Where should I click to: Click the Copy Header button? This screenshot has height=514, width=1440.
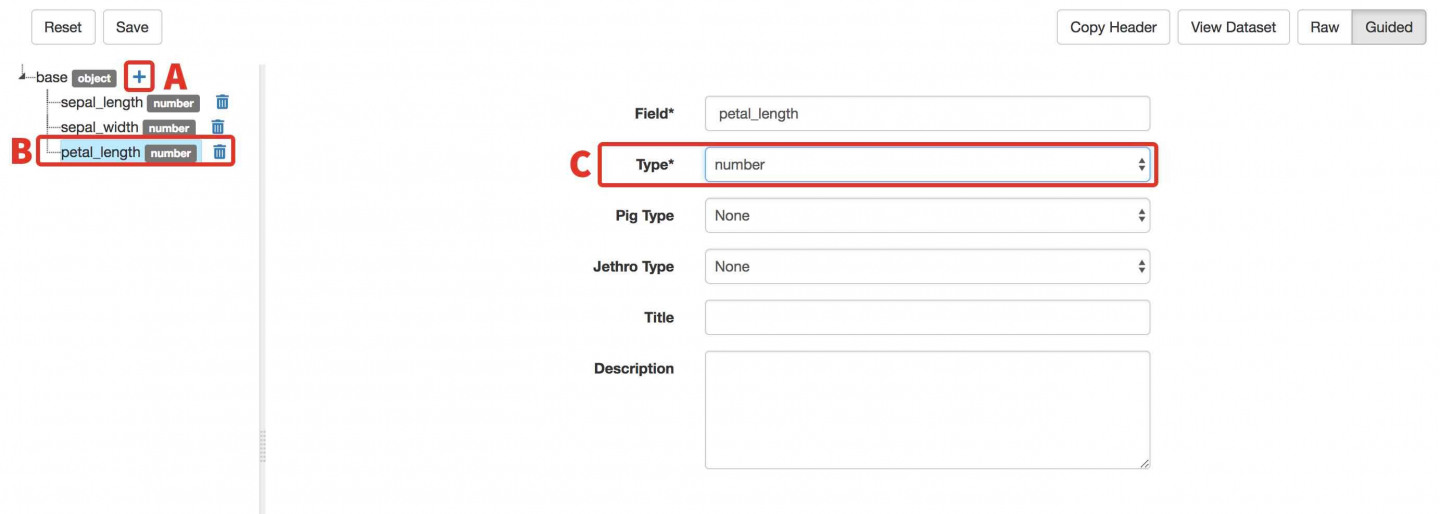[x=1113, y=27]
